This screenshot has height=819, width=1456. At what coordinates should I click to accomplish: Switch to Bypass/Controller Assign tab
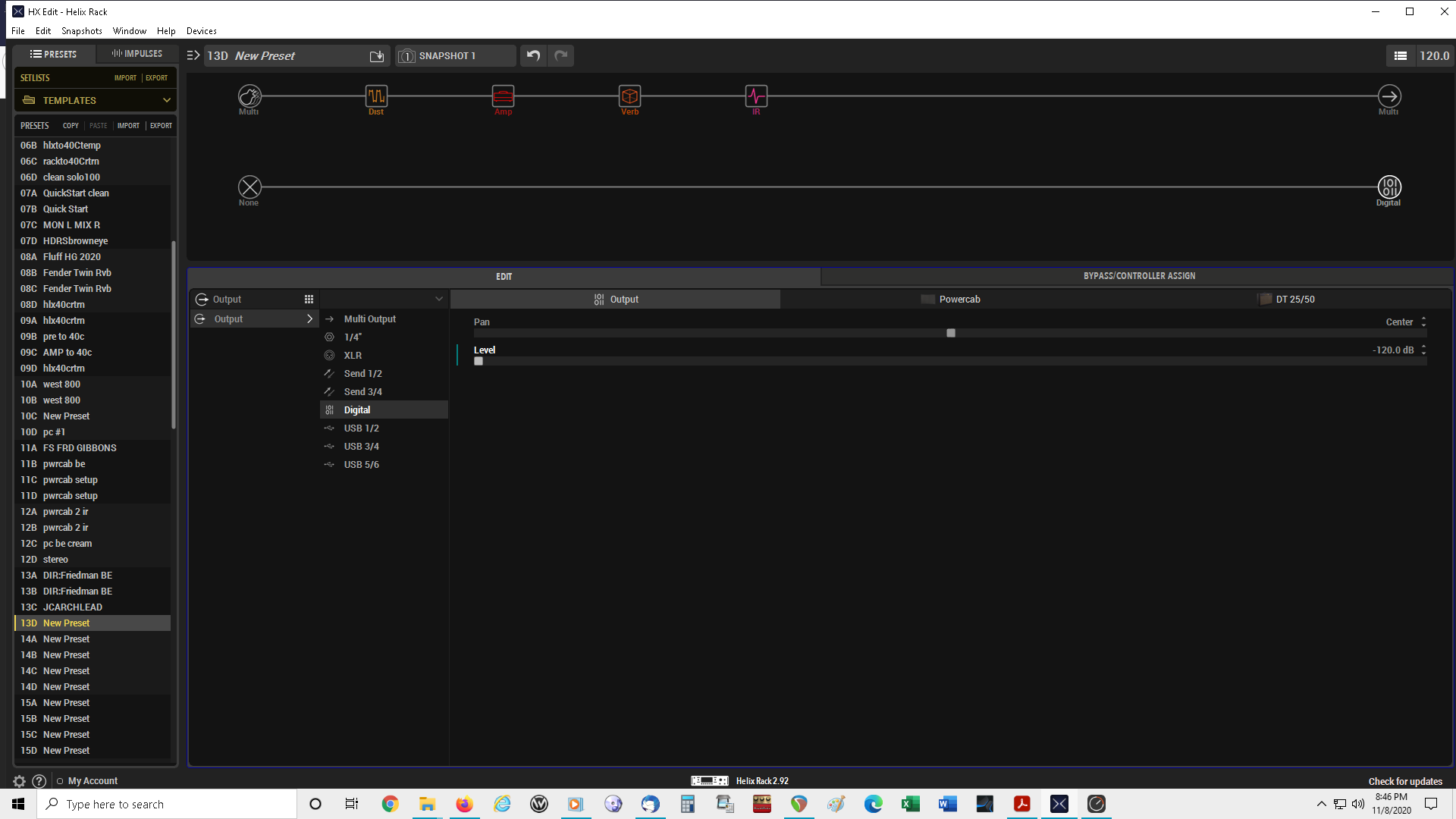click(1138, 276)
